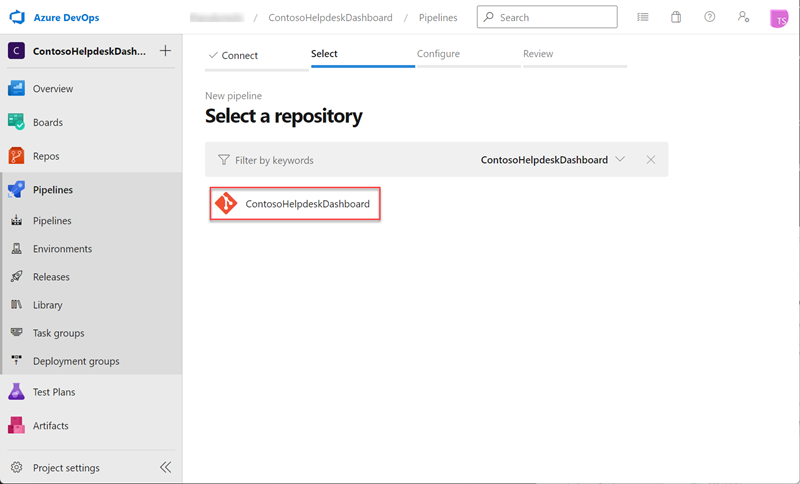
Task: Click the git repository icon for ContosoHelpdeskDashboard
Action: point(226,203)
